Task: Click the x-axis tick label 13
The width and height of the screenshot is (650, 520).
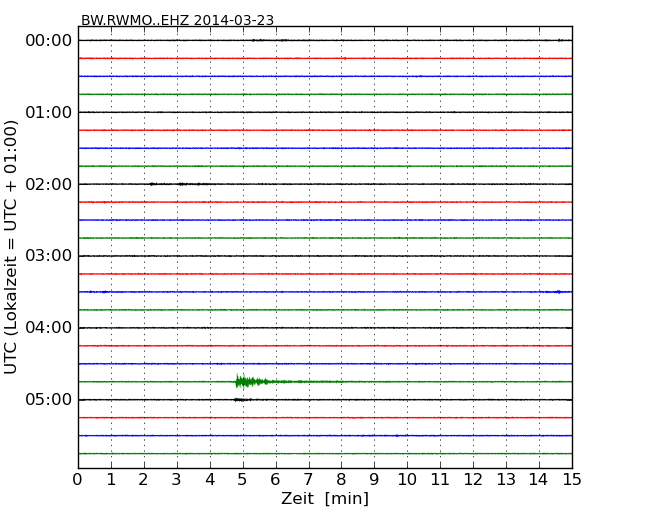Action: pyautogui.click(x=506, y=480)
